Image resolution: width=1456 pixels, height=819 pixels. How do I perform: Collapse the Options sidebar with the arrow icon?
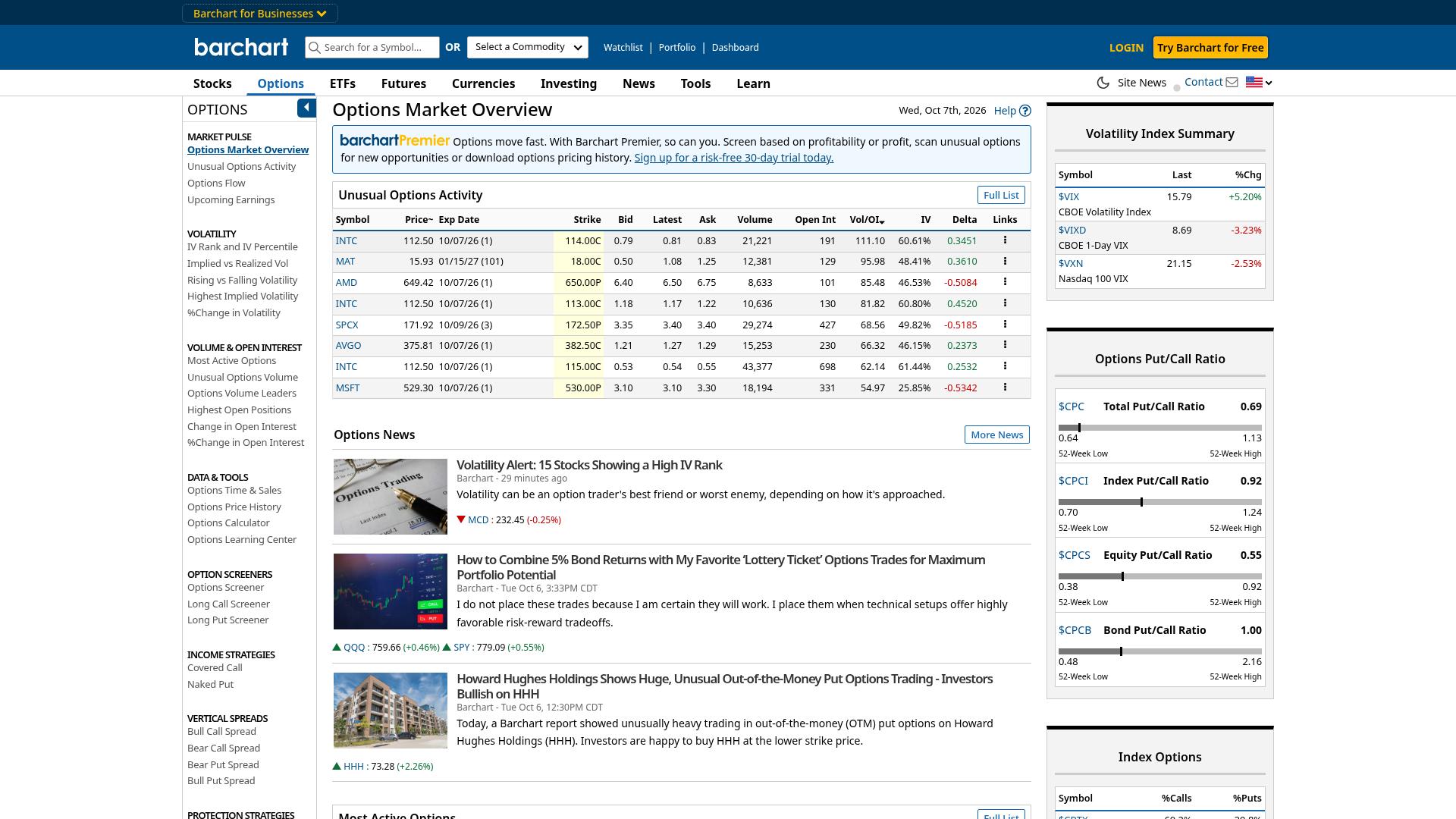pyautogui.click(x=306, y=108)
